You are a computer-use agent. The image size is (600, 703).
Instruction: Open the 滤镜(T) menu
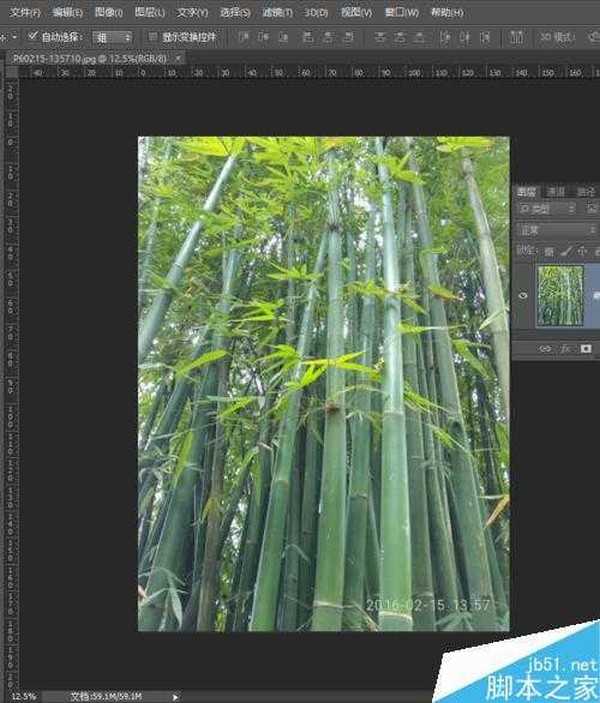coord(277,13)
